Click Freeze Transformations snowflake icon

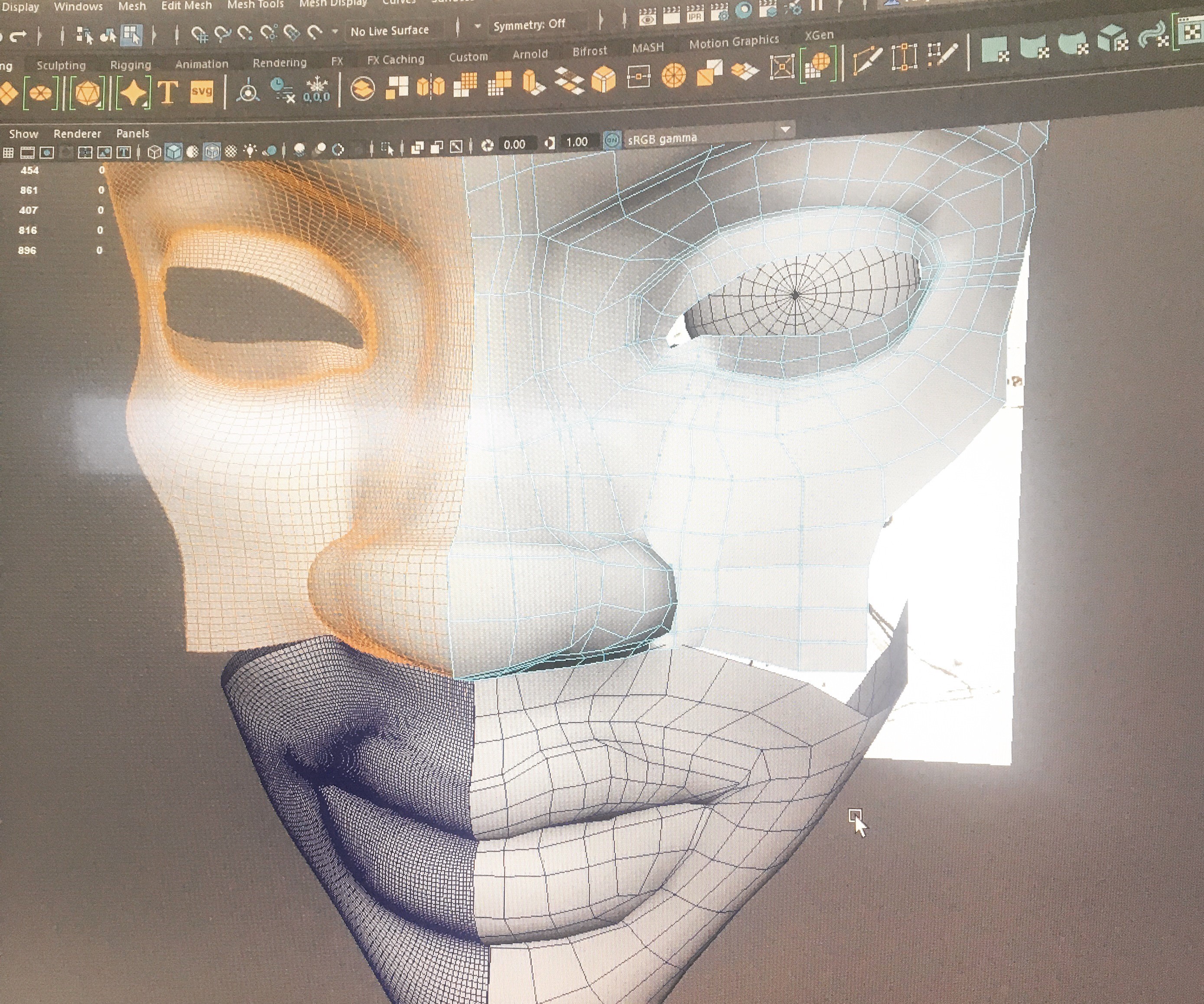pos(316,91)
